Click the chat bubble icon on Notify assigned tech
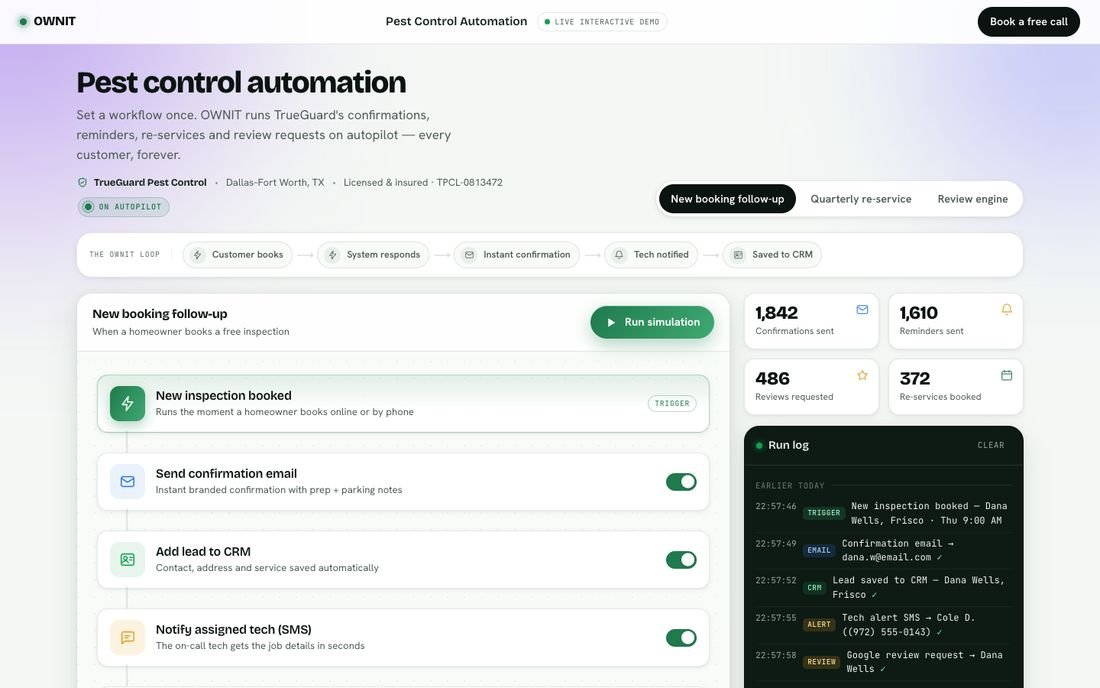Screen dimensions: 1100x688 [127, 638]
